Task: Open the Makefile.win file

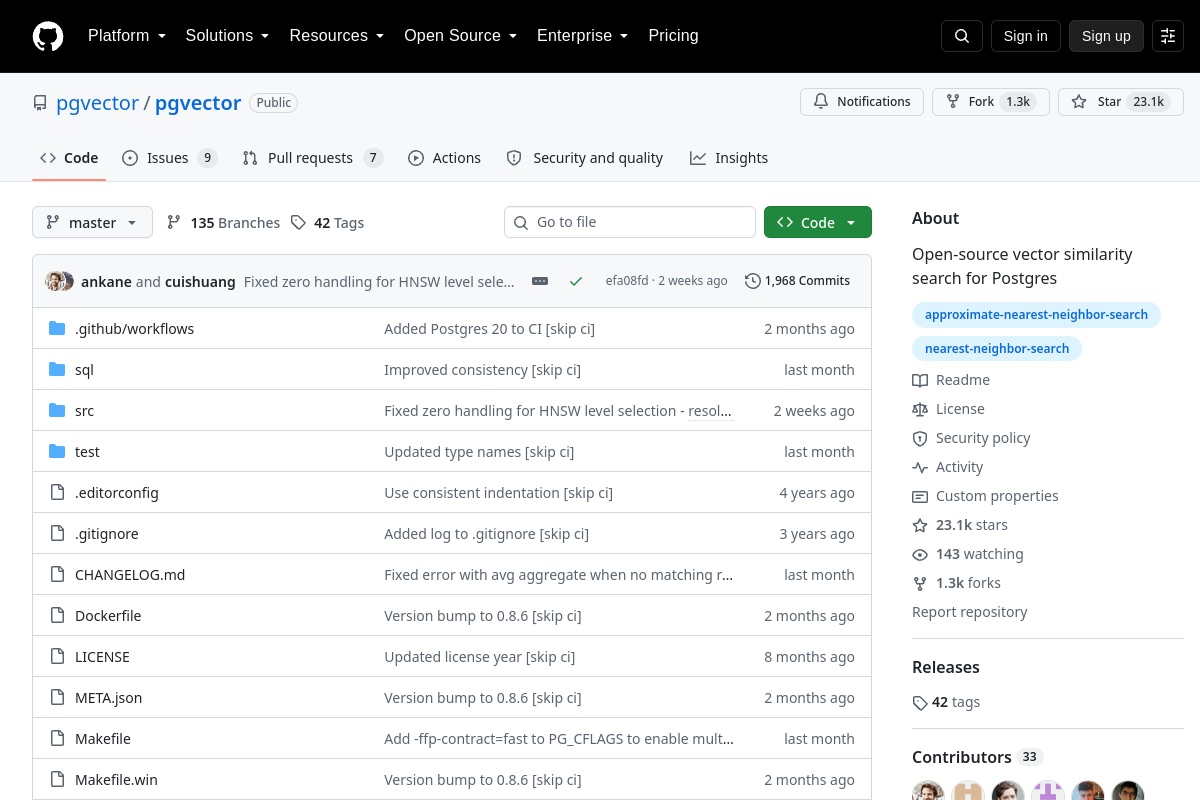Action: (x=116, y=780)
